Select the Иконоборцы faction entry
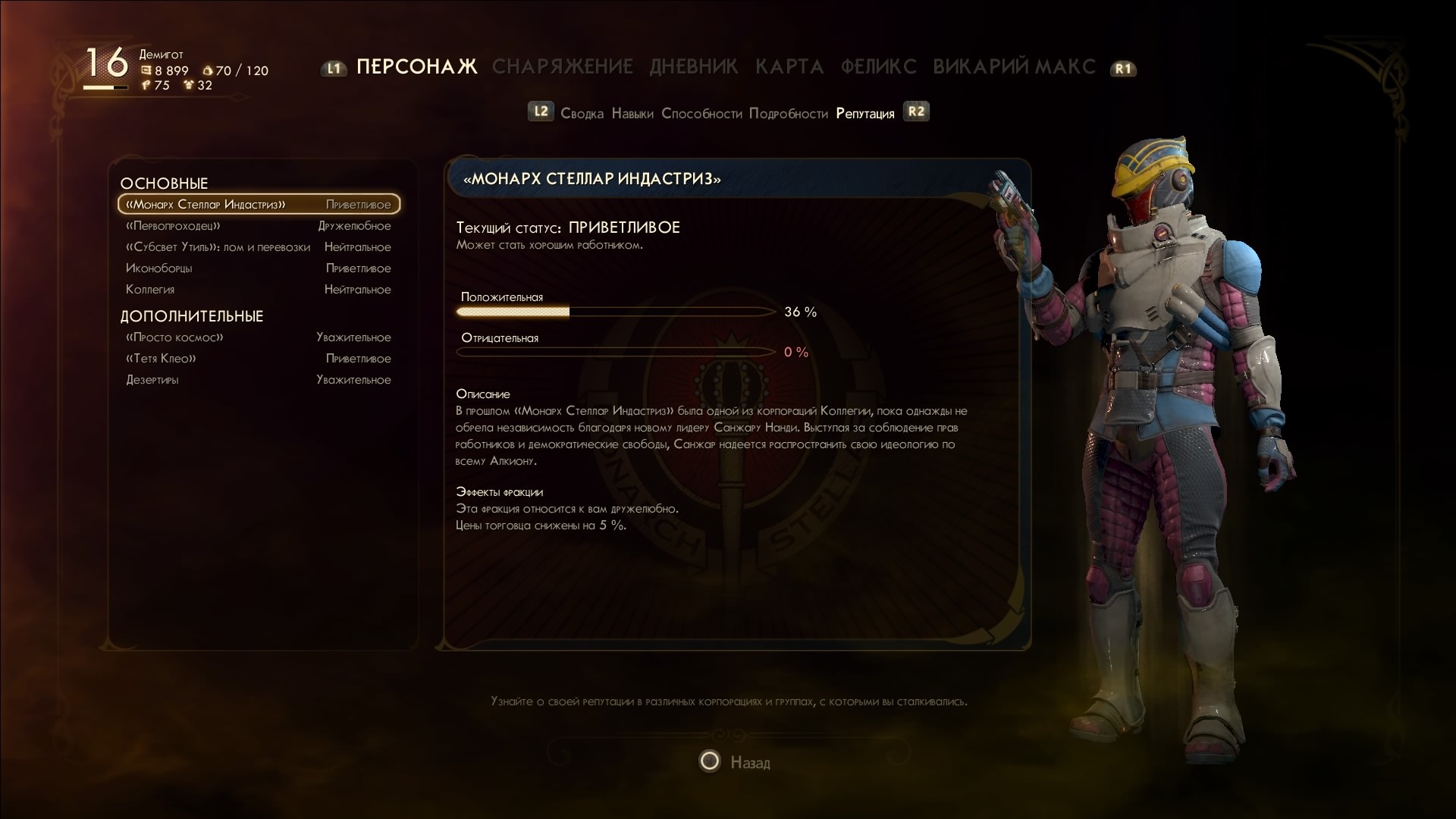 [259, 268]
